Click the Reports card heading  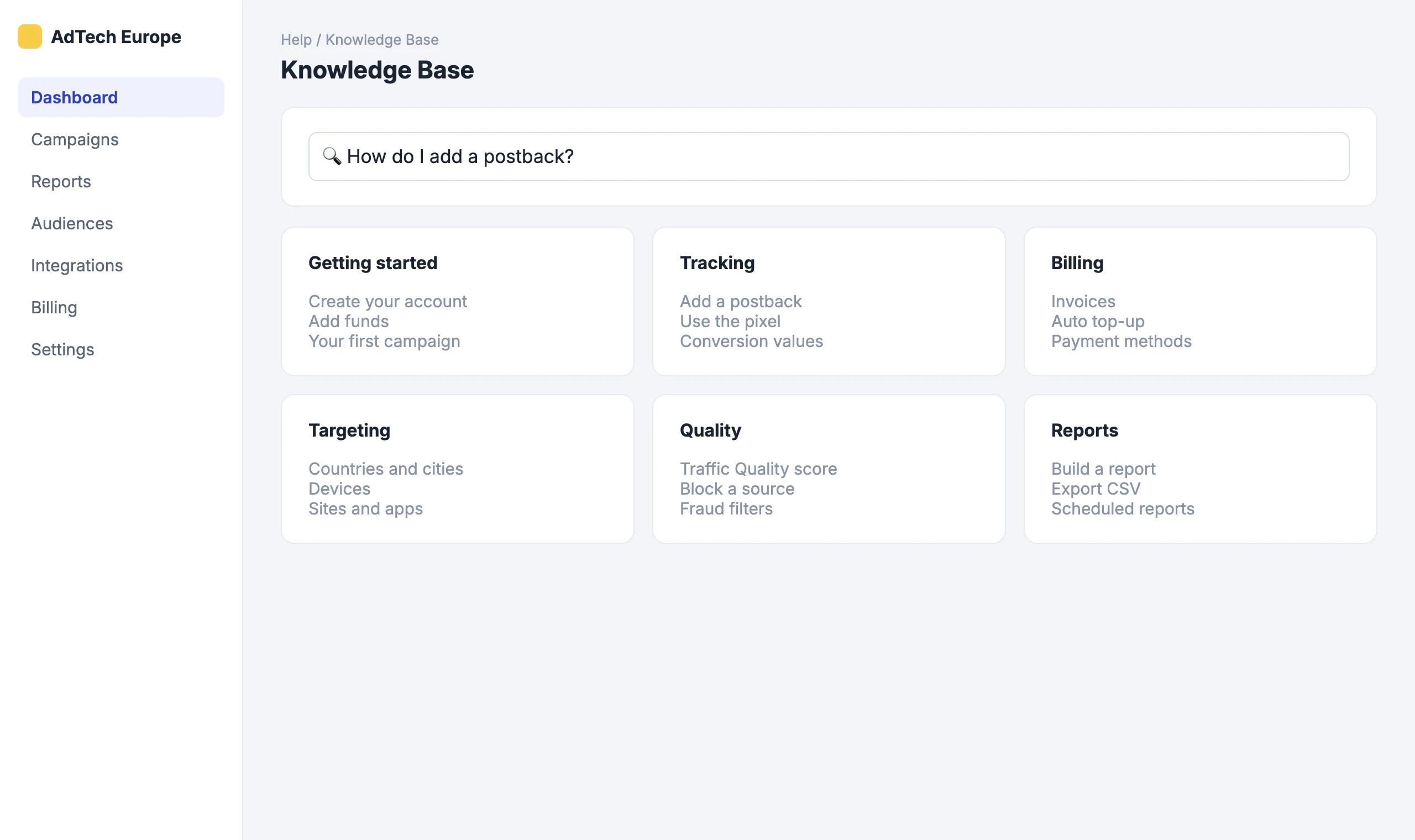(1084, 430)
